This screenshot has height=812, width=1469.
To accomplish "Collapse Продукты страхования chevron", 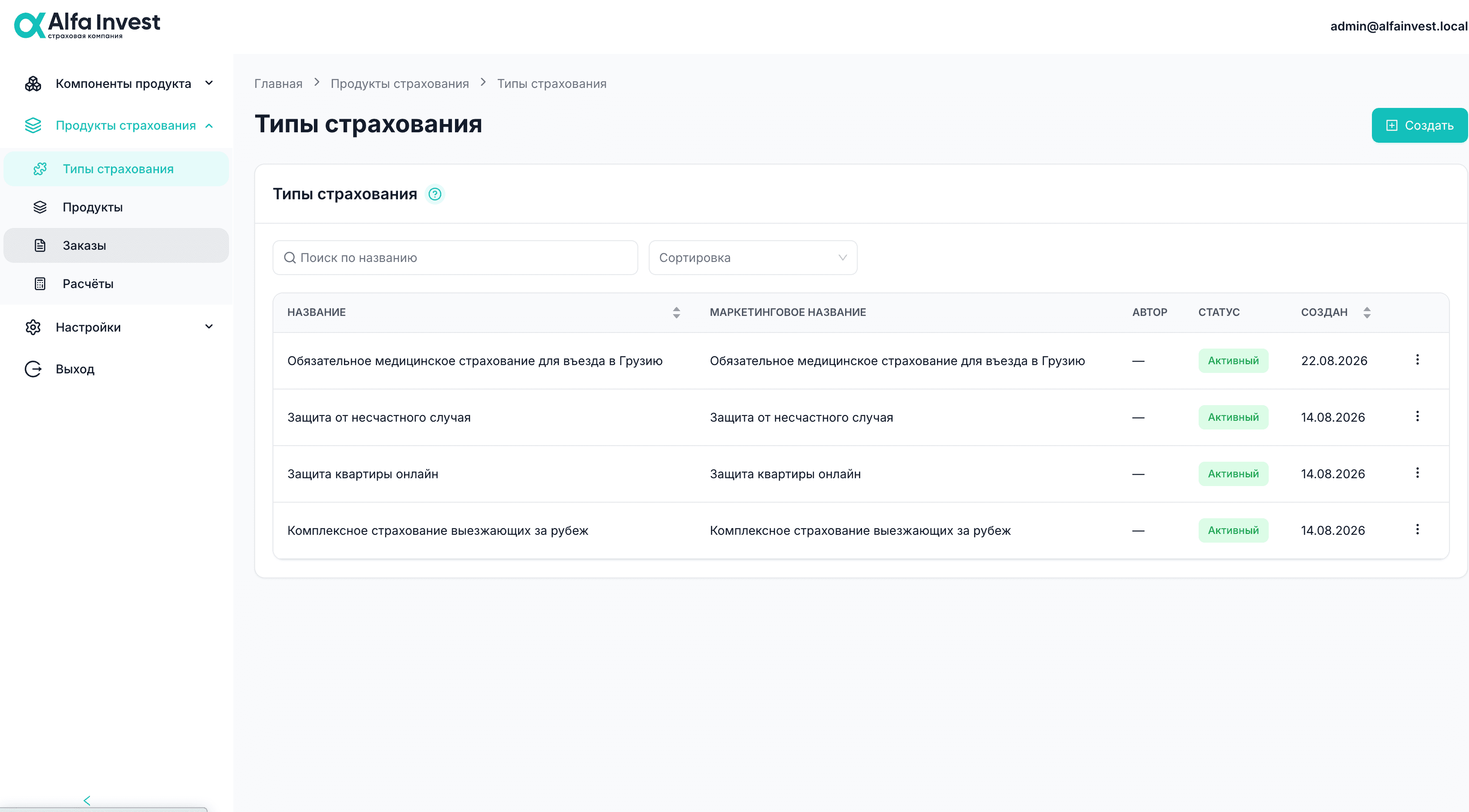I will tap(209, 125).
